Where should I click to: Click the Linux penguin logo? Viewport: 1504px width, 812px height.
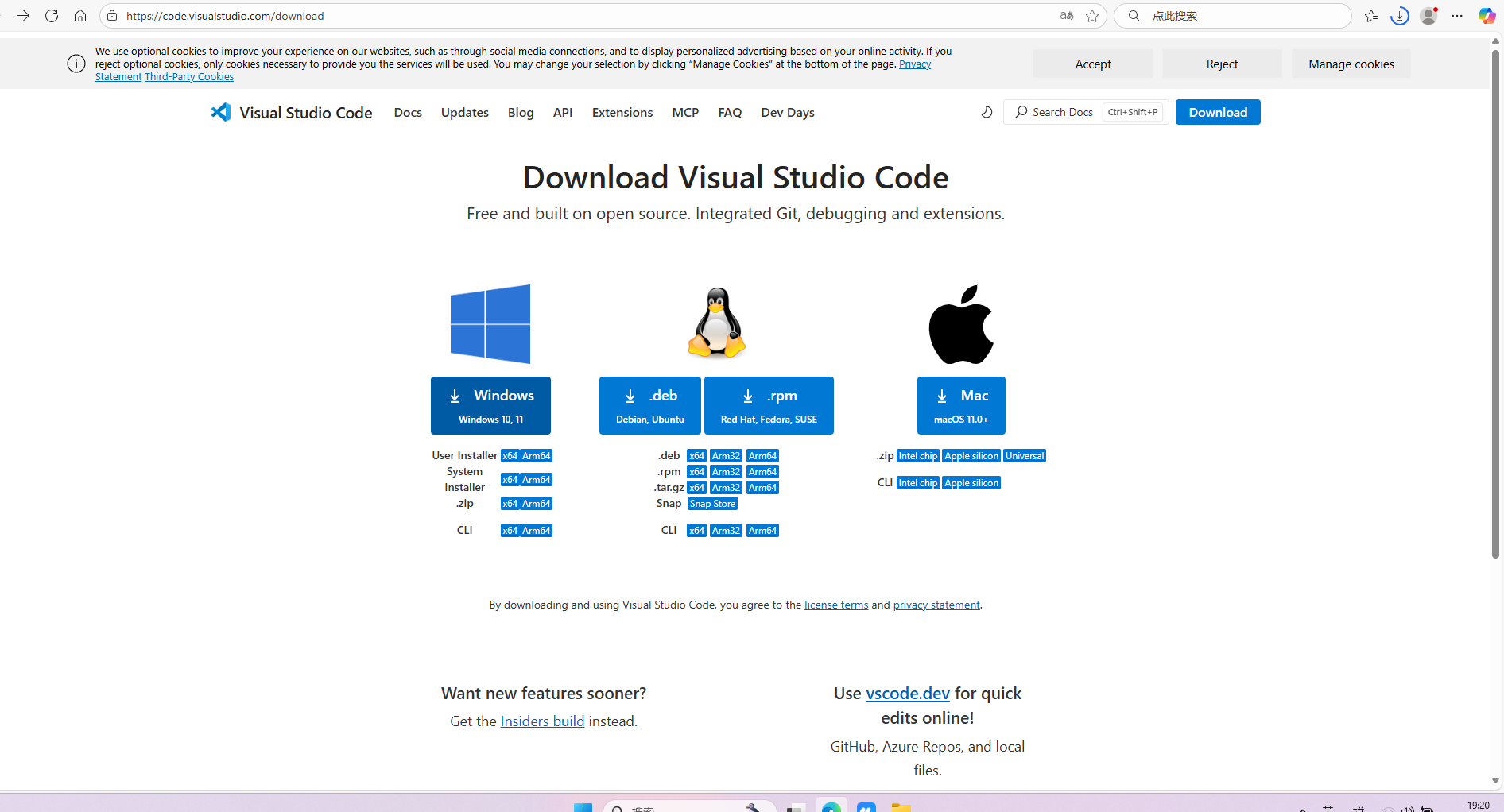(717, 323)
